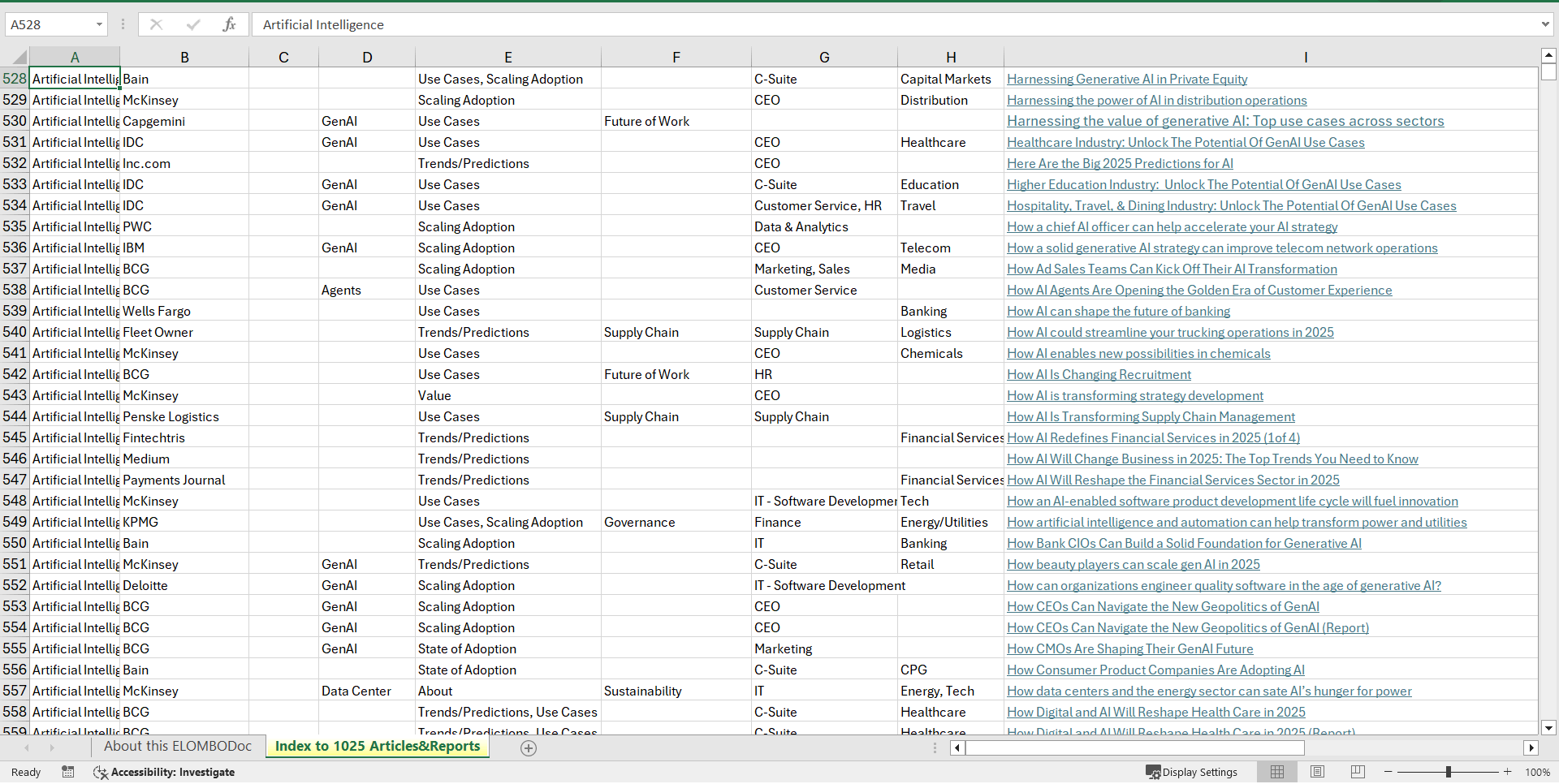Select column E header
Image resolution: width=1559 pixels, height=784 pixels.
[x=508, y=57]
